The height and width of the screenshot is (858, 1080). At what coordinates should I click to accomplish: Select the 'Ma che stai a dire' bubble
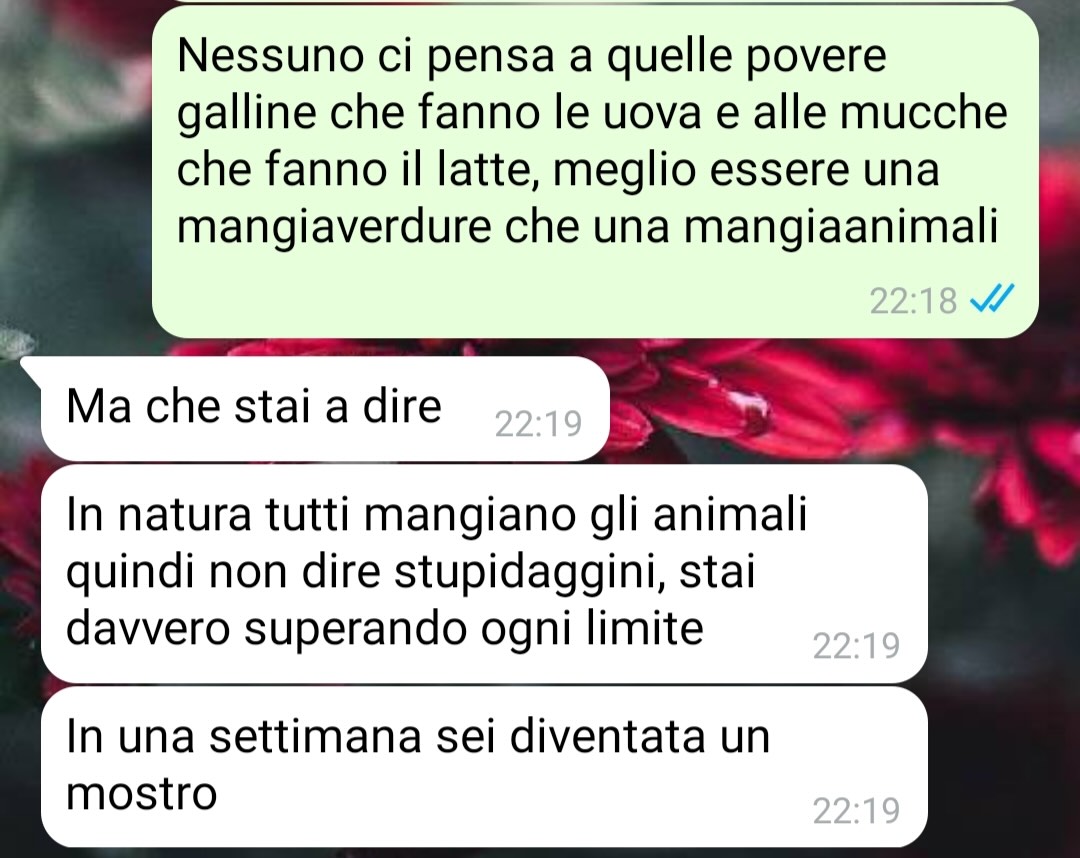point(325,408)
